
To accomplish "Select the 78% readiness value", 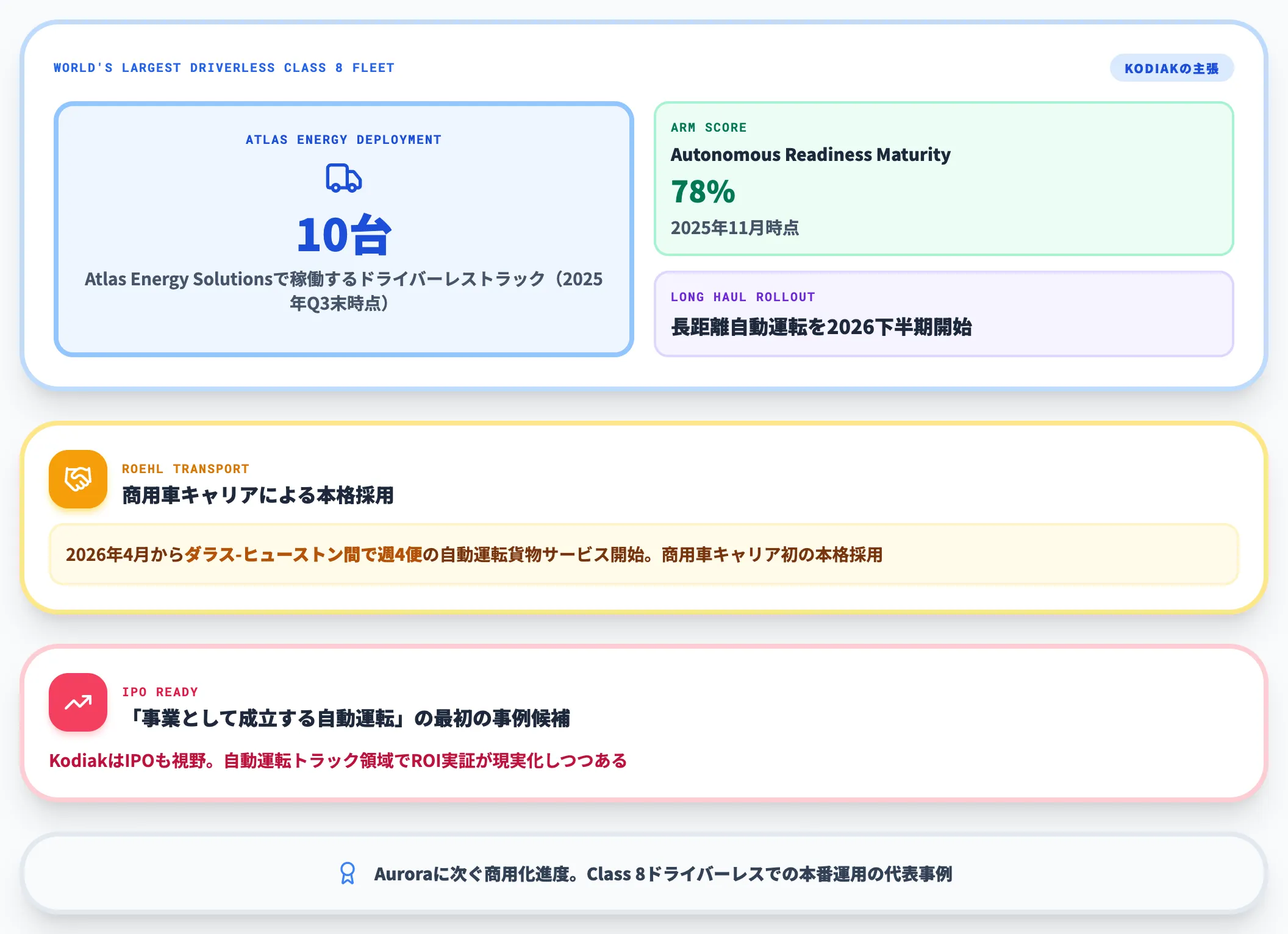I will pyautogui.click(x=703, y=191).
